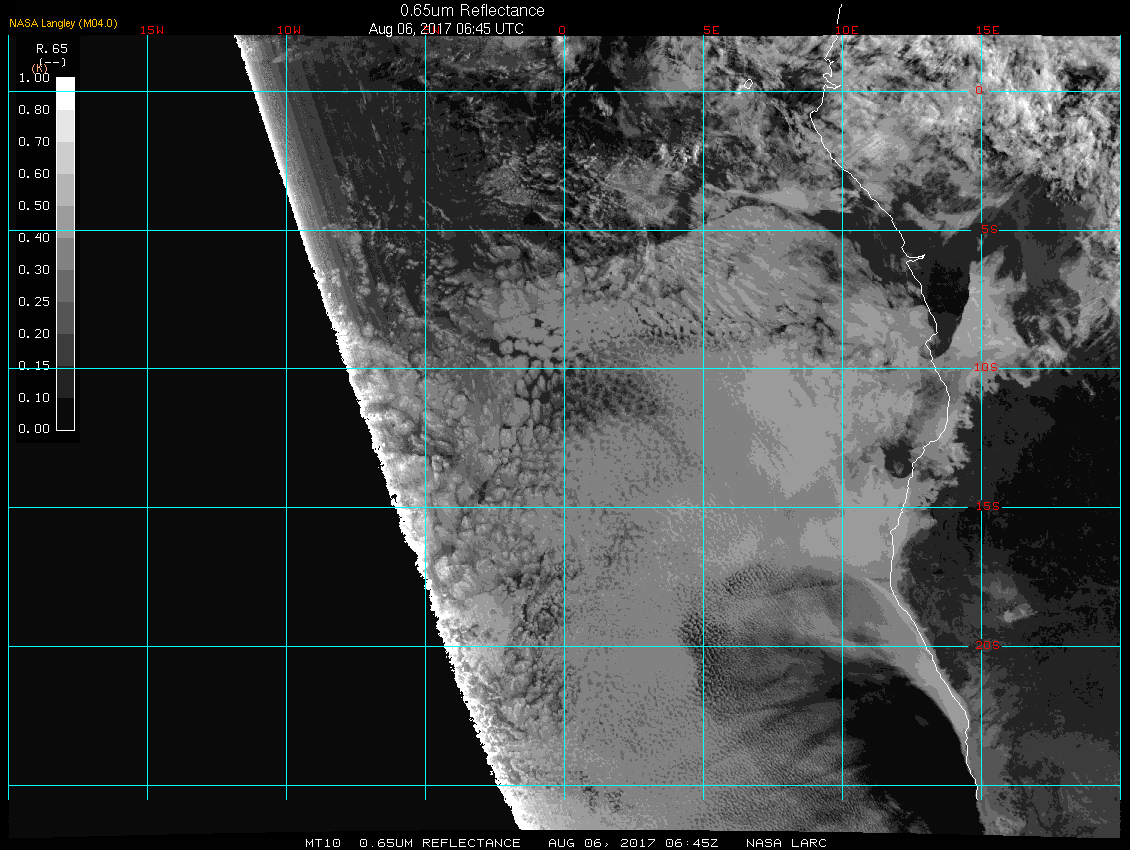1130x850 pixels.
Task: Pick the black bottom segment of the colorbar
Action: click(x=66, y=414)
